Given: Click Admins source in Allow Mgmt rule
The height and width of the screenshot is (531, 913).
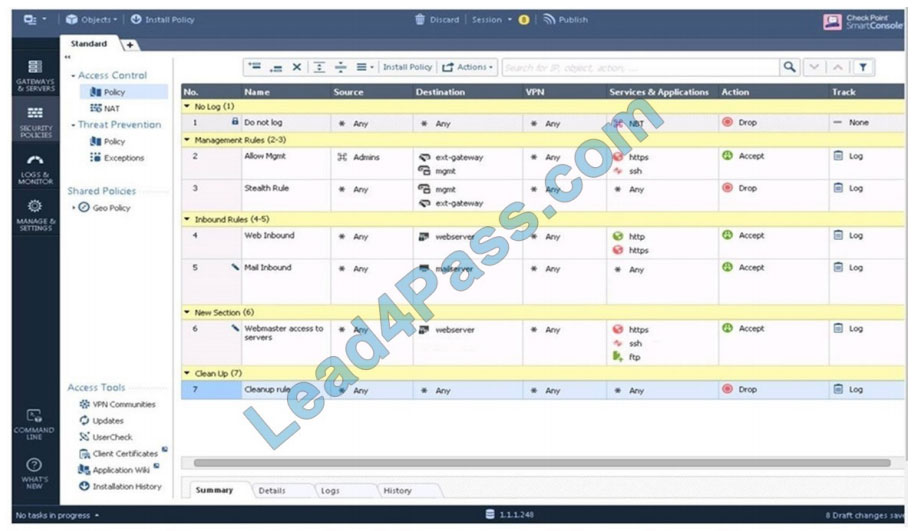Looking at the screenshot, I should click(x=359, y=157).
